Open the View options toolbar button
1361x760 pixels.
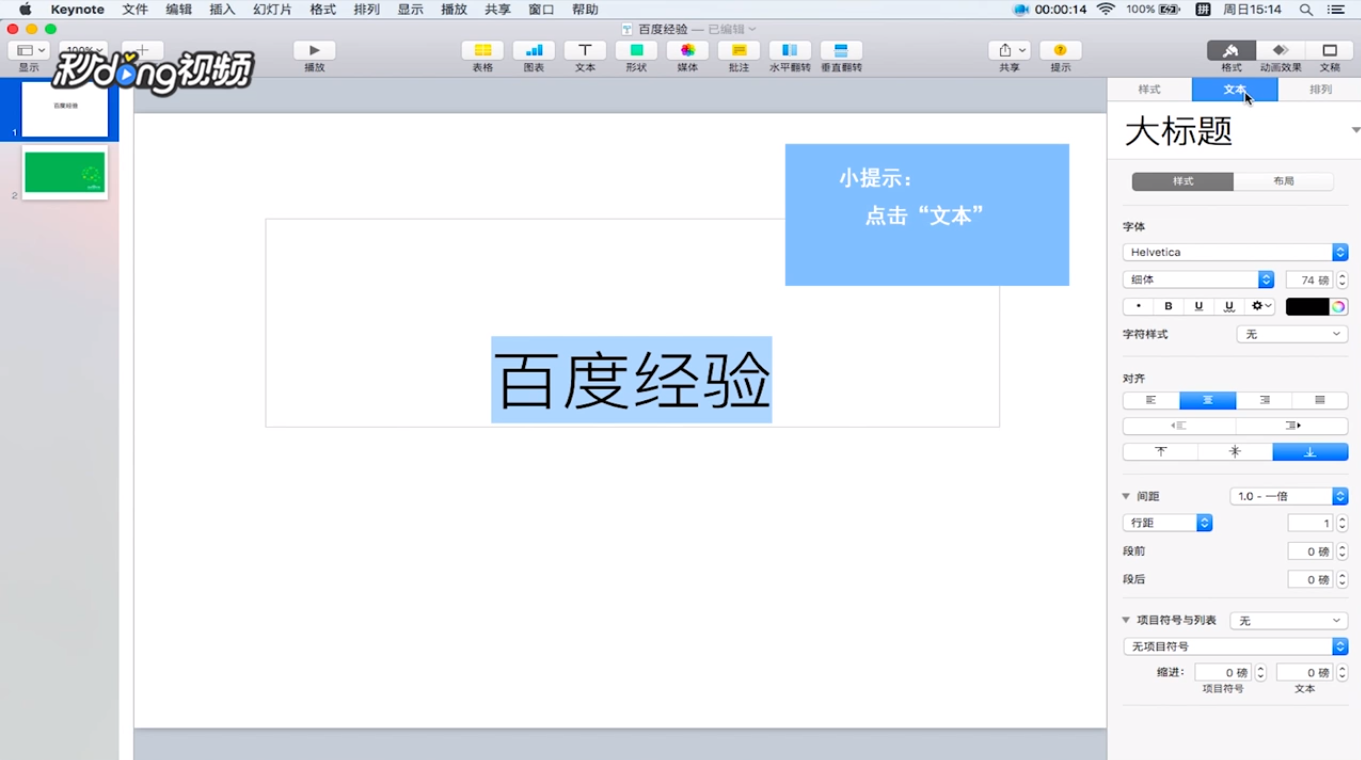click(29, 50)
